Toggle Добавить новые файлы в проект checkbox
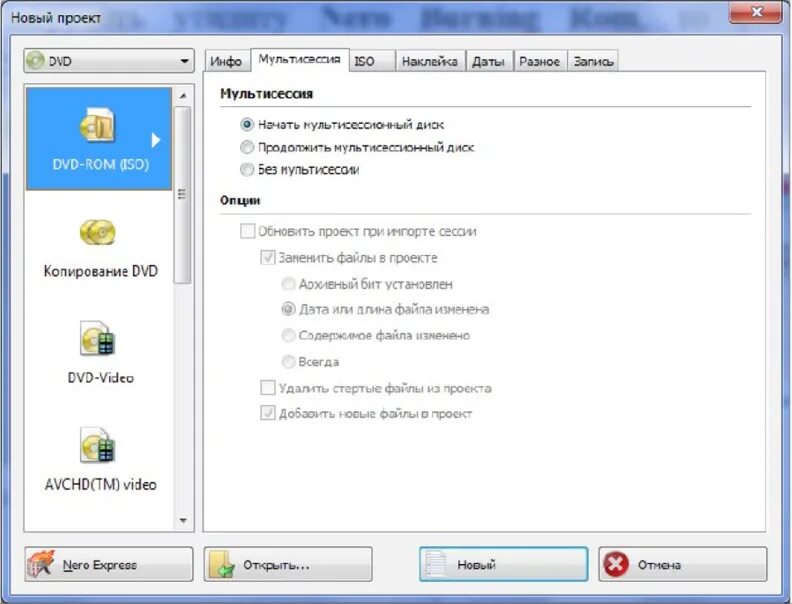792x604 pixels. 268,413
